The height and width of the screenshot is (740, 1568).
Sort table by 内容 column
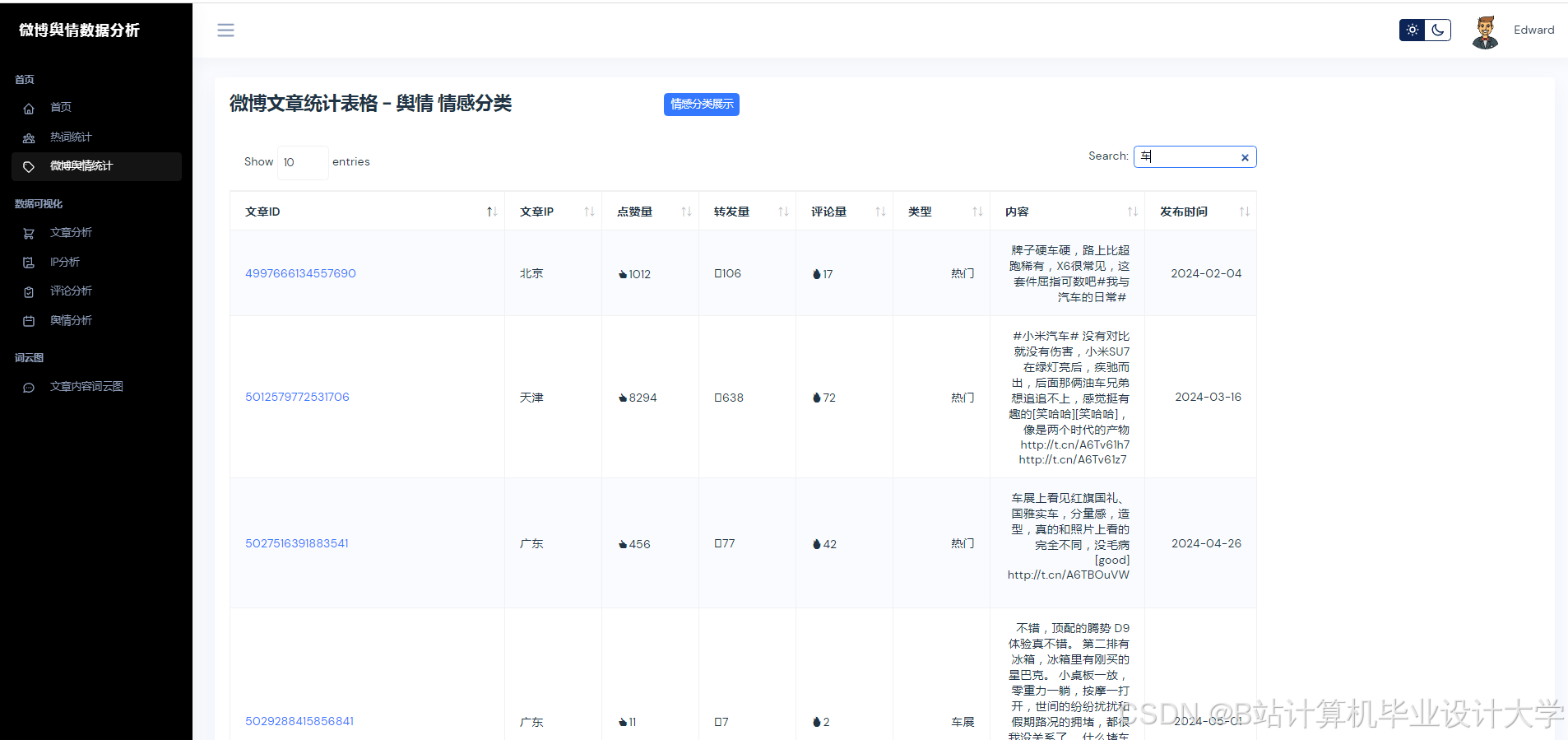1067,212
